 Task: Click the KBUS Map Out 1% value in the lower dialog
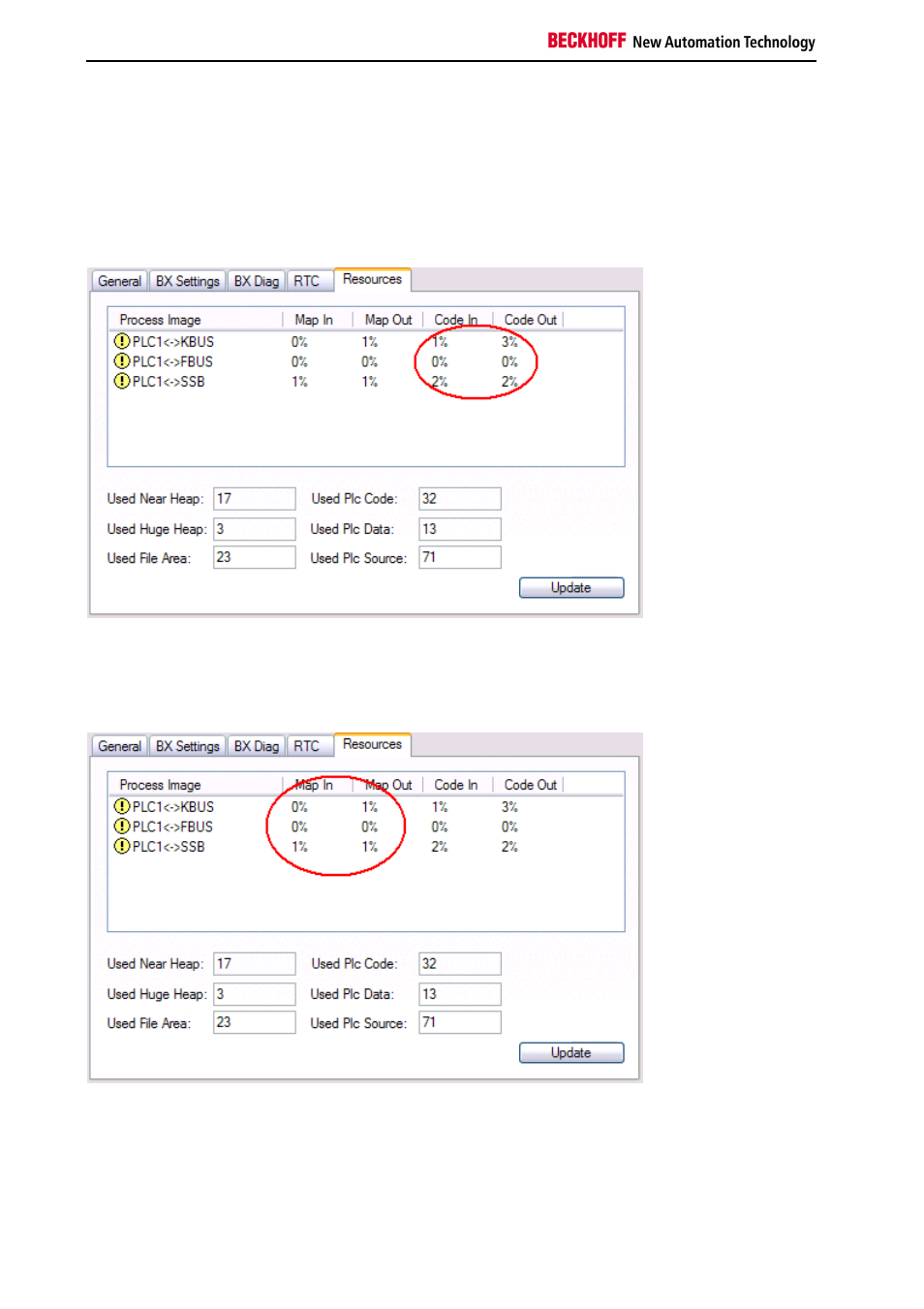pyautogui.click(x=370, y=807)
